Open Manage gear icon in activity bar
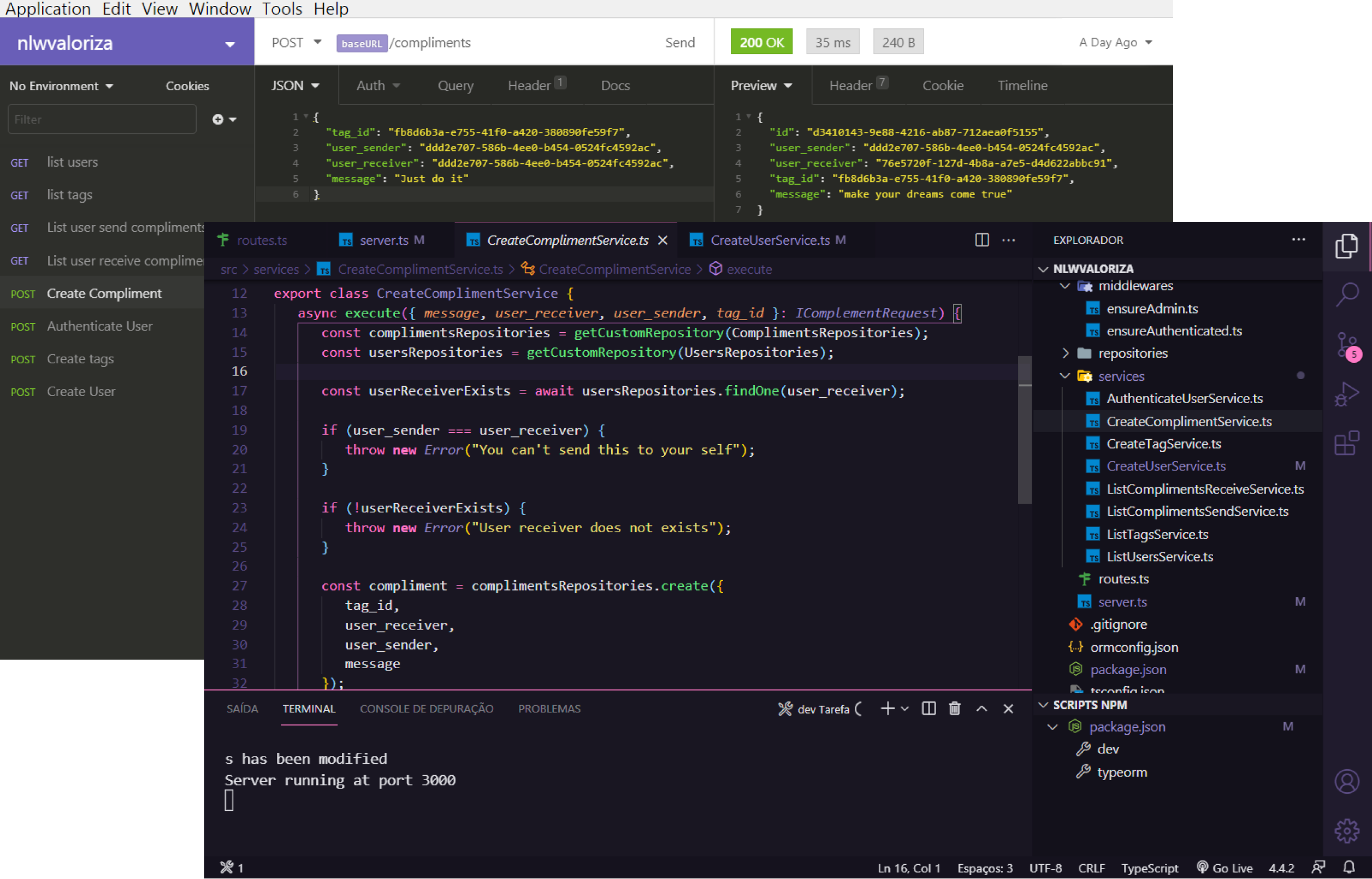 (1347, 830)
